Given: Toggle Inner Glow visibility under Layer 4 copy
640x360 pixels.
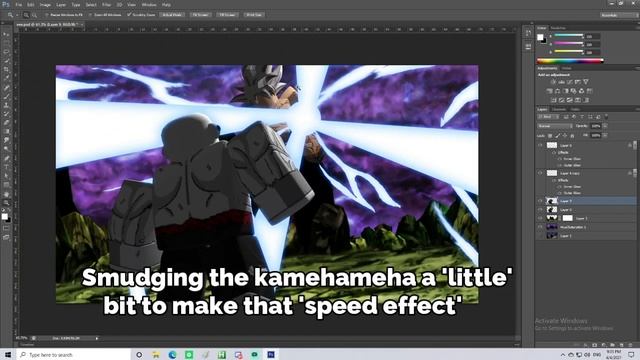Looking at the screenshot, I should click(x=559, y=187).
